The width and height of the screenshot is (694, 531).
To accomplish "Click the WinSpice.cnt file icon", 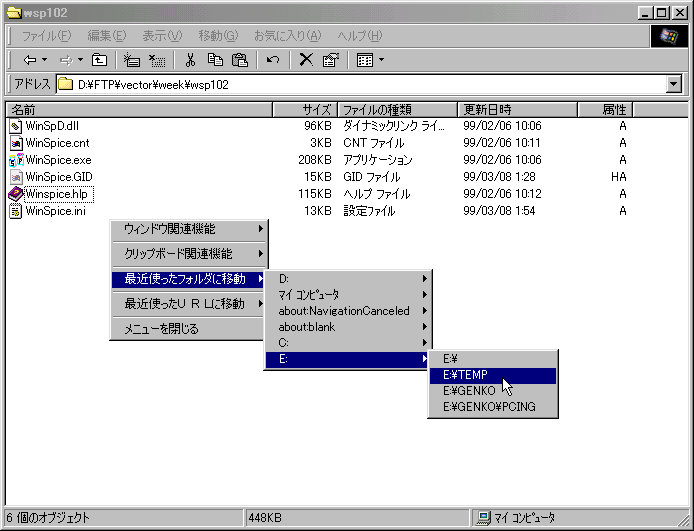I will tap(15, 143).
